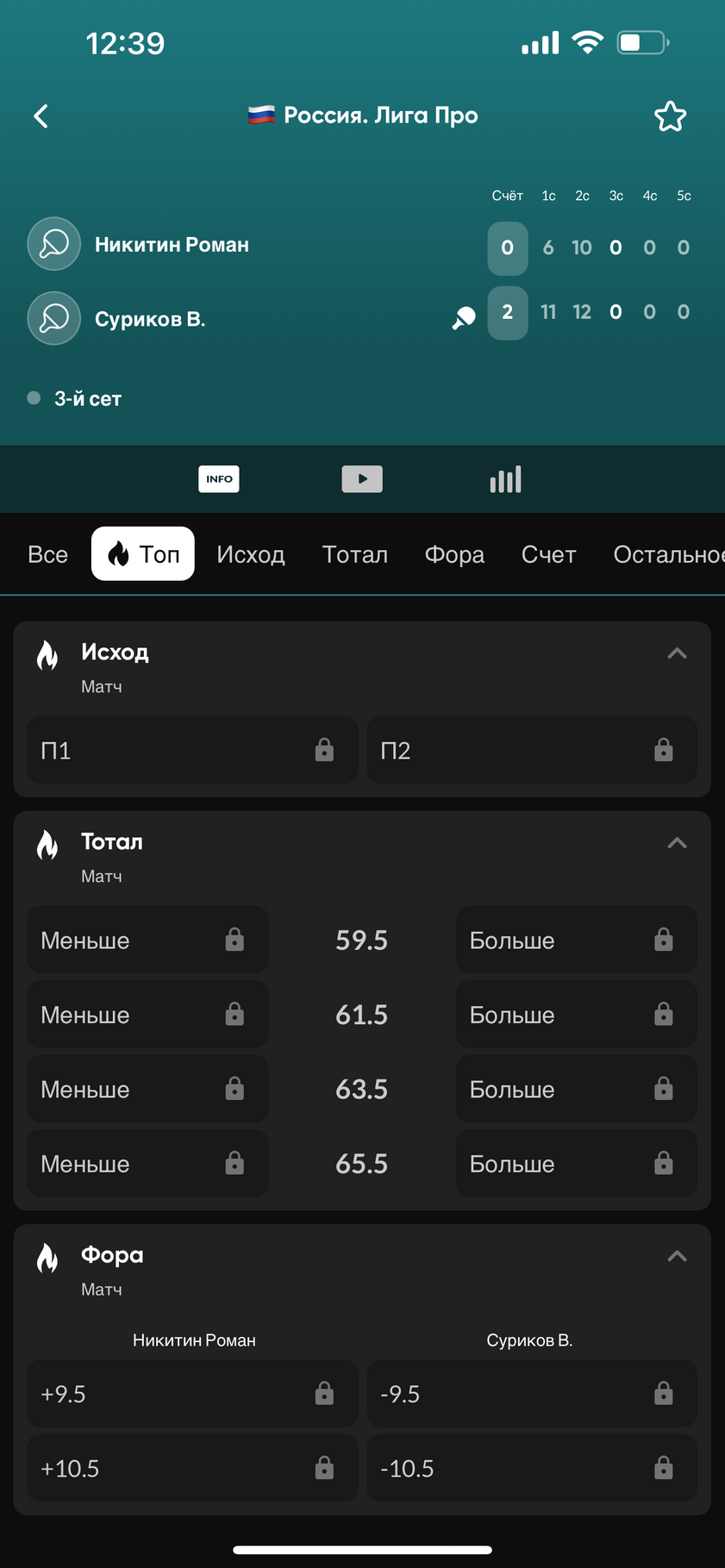Image resolution: width=725 pixels, height=1568 pixels.
Task: Collapse the Тотал section
Action: click(677, 843)
